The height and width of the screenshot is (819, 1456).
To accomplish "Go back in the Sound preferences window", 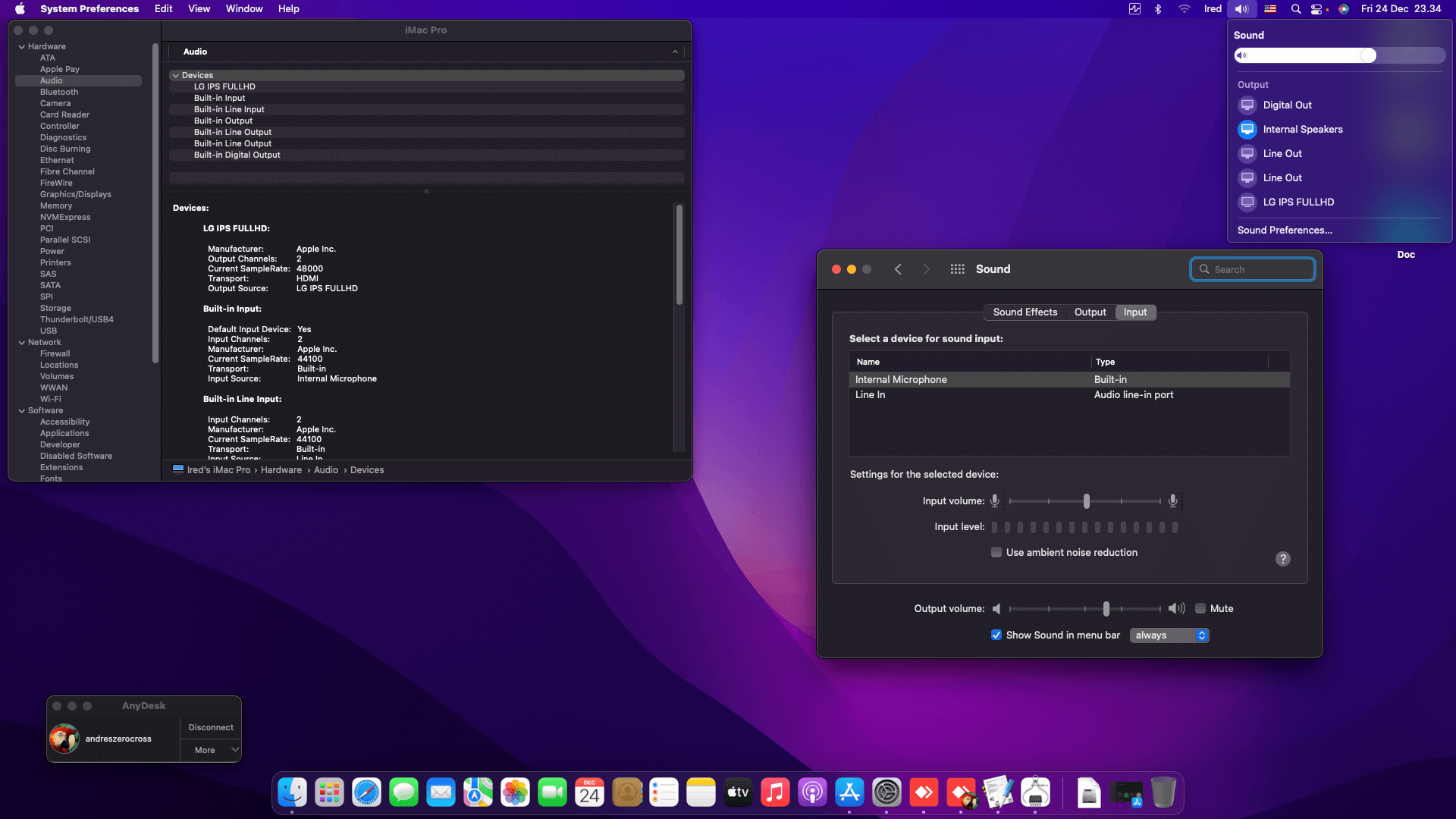I will [898, 269].
